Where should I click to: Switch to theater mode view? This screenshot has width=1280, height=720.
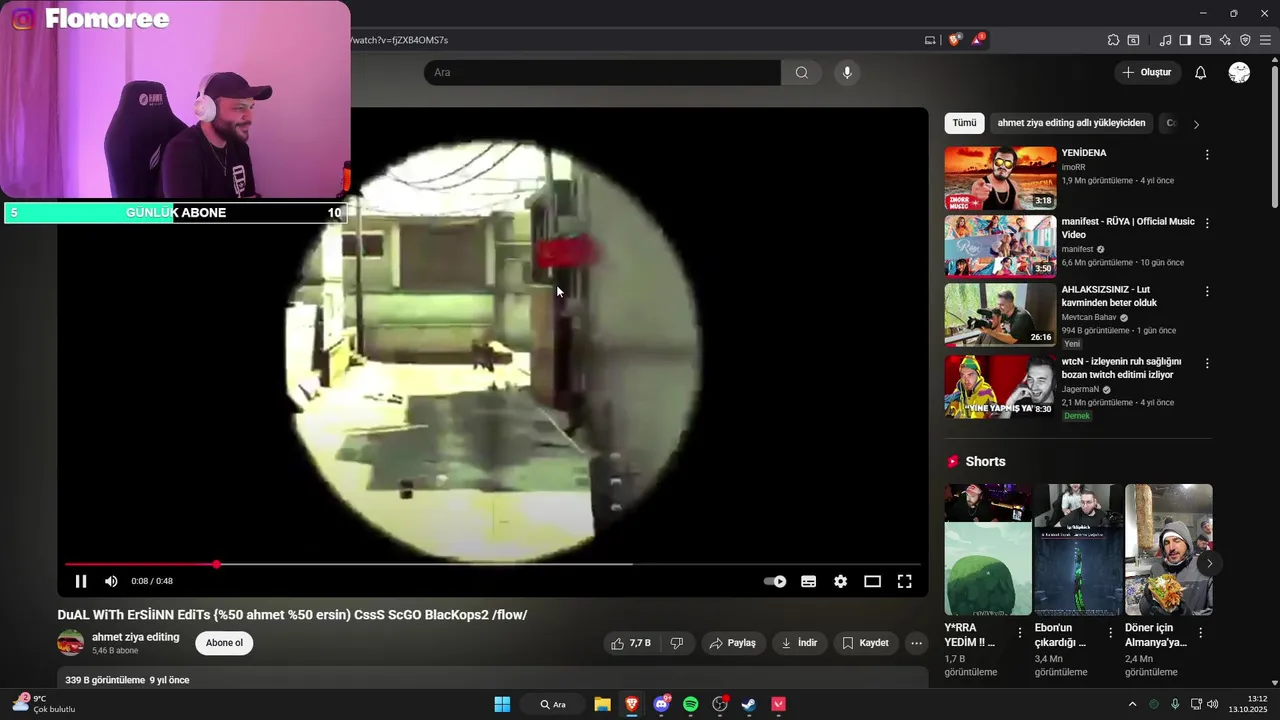872,581
